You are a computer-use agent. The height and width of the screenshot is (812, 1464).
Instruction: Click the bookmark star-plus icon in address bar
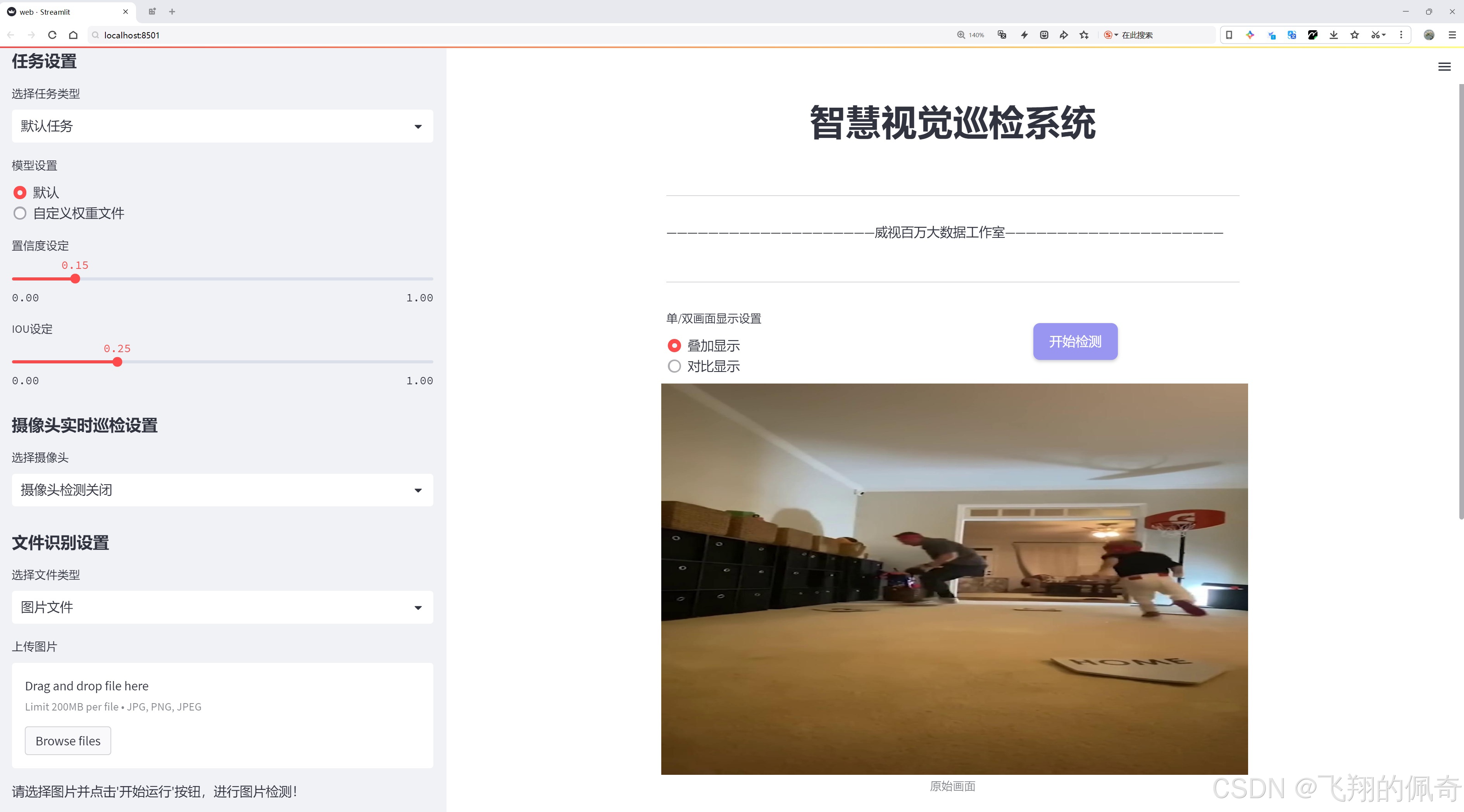[x=1084, y=34]
